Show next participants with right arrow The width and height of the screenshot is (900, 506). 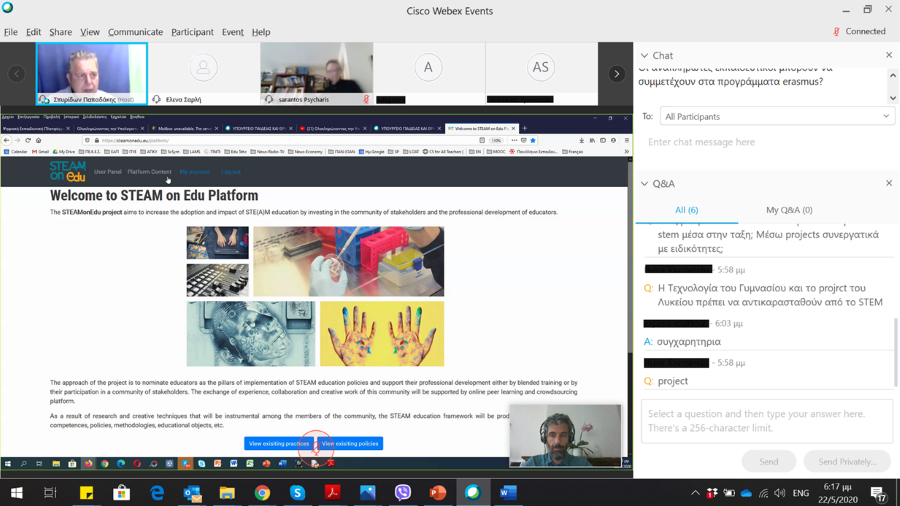pyautogui.click(x=616, y=74)
